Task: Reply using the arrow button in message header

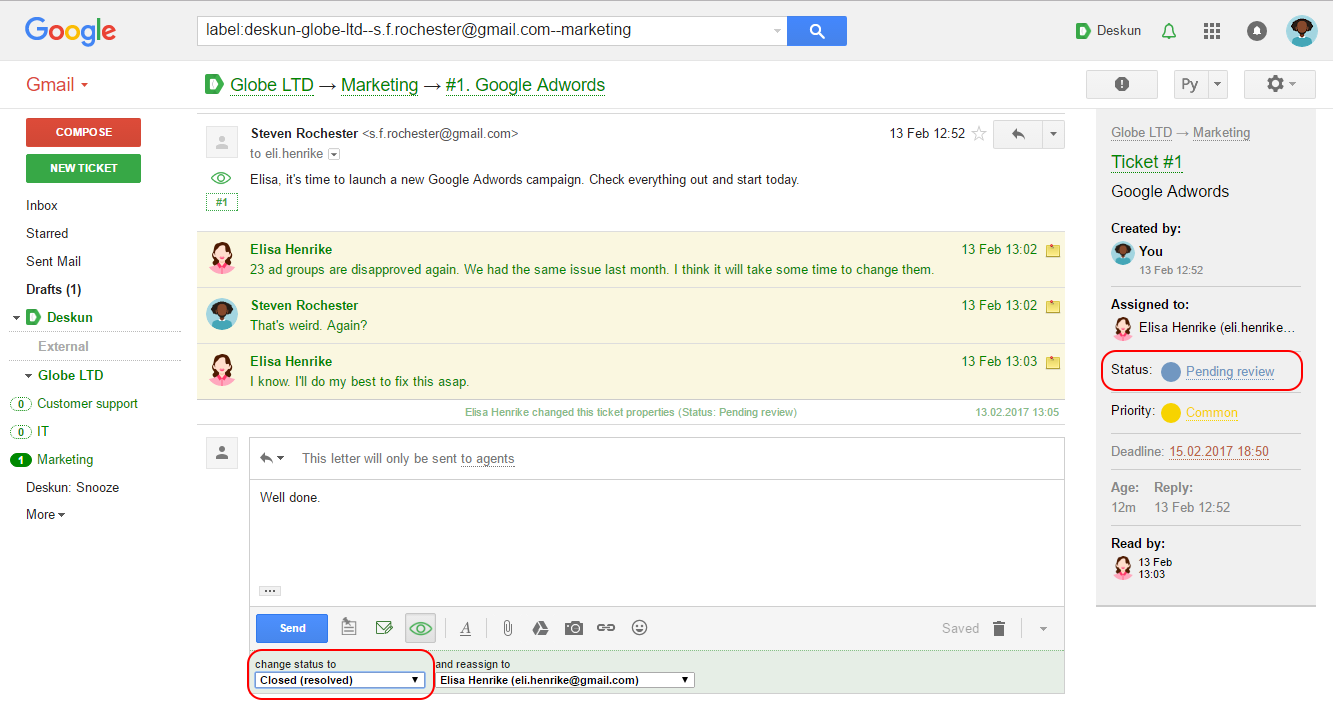Action: pos(1018,134)
